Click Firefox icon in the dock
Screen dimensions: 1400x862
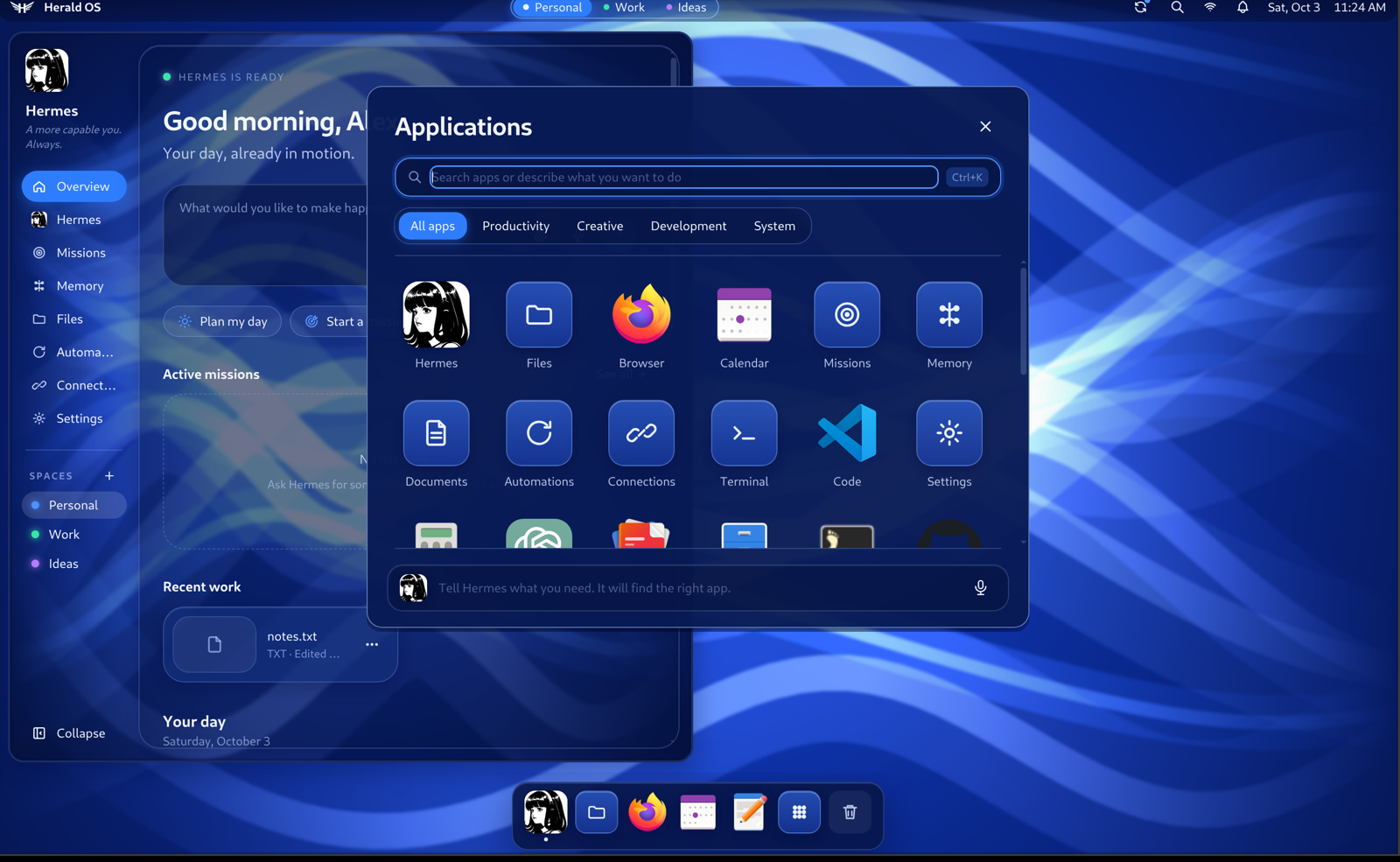647,812
